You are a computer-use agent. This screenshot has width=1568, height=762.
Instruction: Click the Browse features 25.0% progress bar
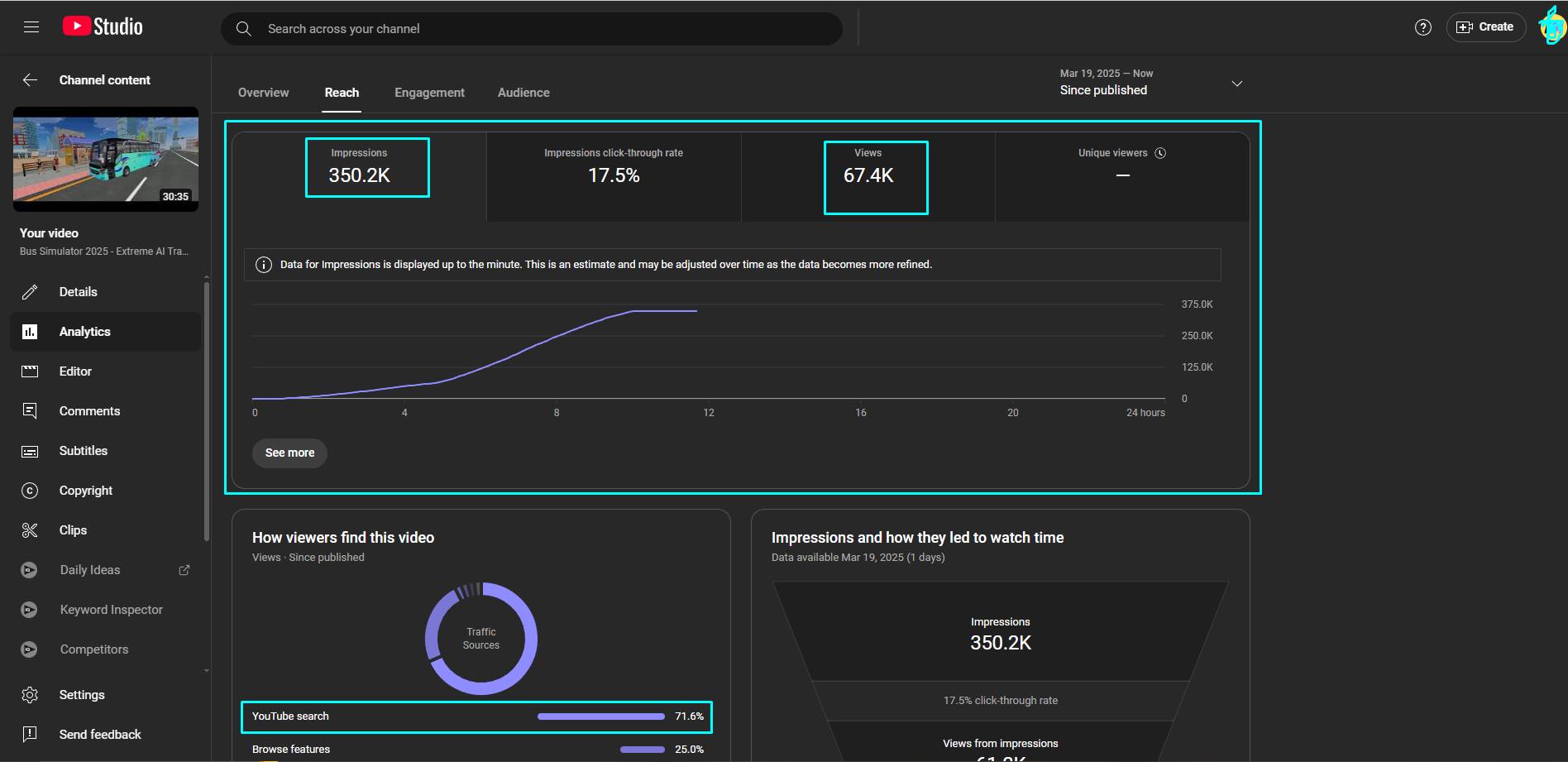click(643, 750)
